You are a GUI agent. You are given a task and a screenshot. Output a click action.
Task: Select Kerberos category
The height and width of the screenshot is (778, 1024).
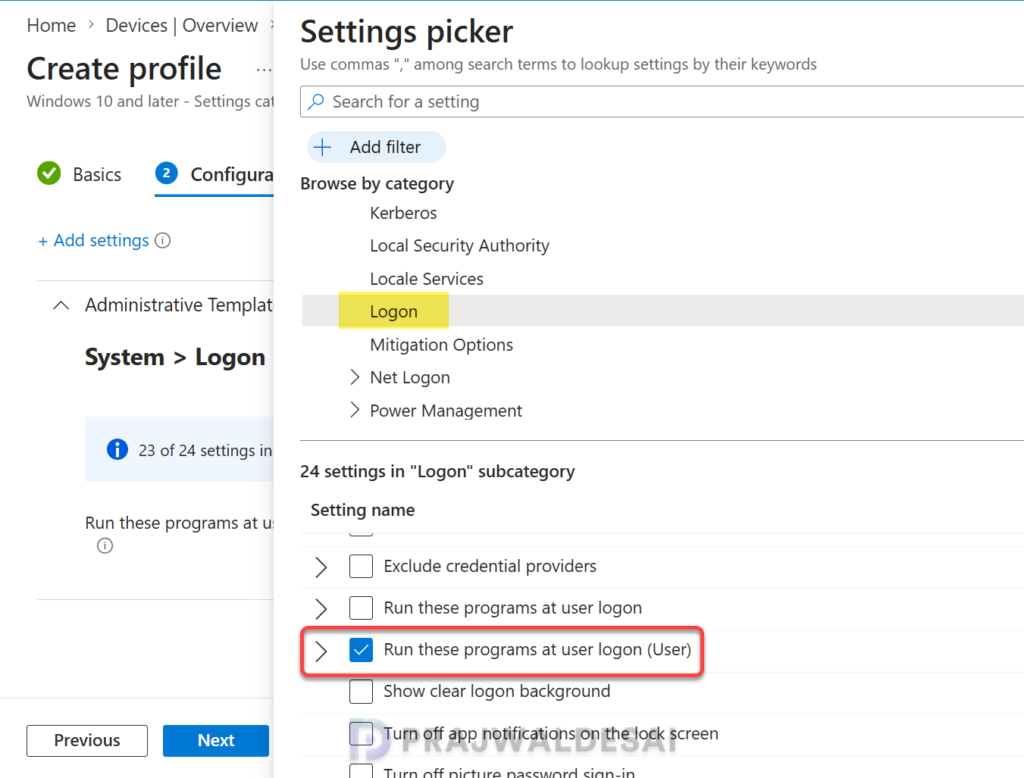coord(403,213)
